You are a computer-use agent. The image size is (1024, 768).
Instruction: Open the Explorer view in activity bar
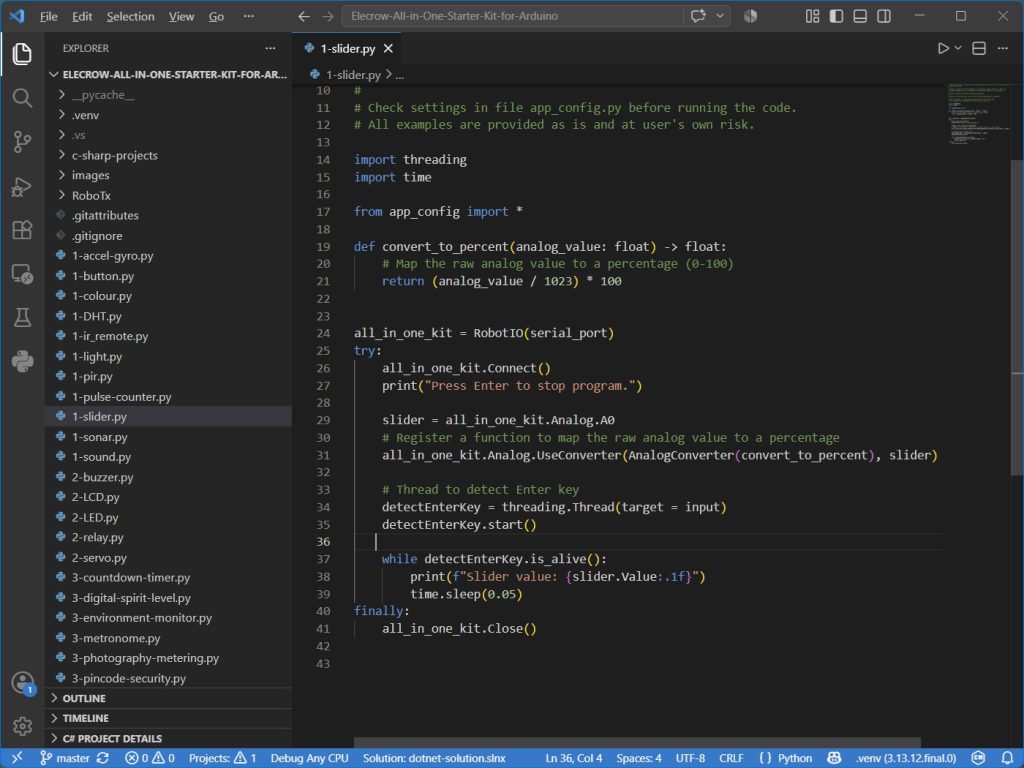click(x=22, y=54)
